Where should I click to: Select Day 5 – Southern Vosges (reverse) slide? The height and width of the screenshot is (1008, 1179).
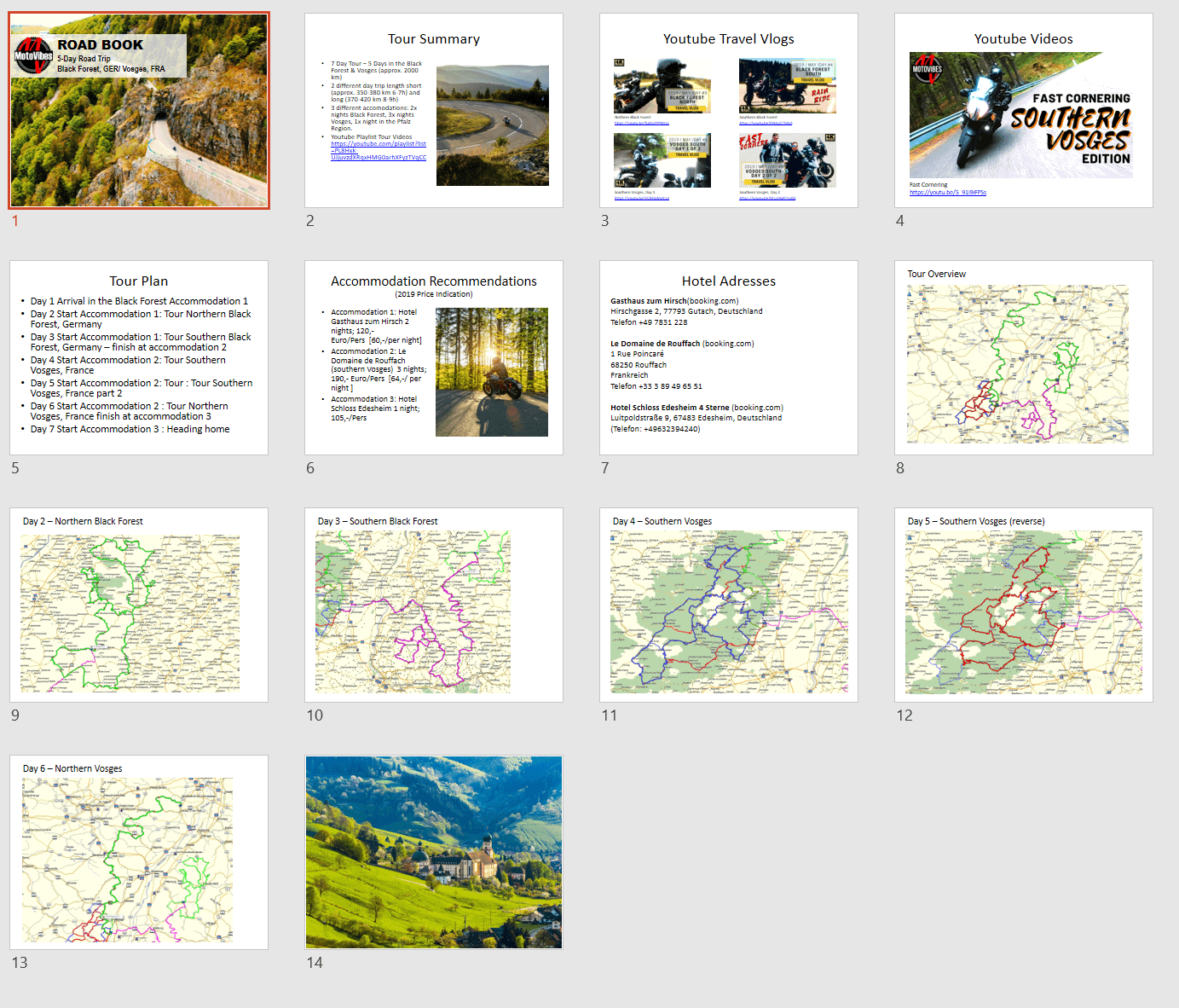pos(1023,605)
